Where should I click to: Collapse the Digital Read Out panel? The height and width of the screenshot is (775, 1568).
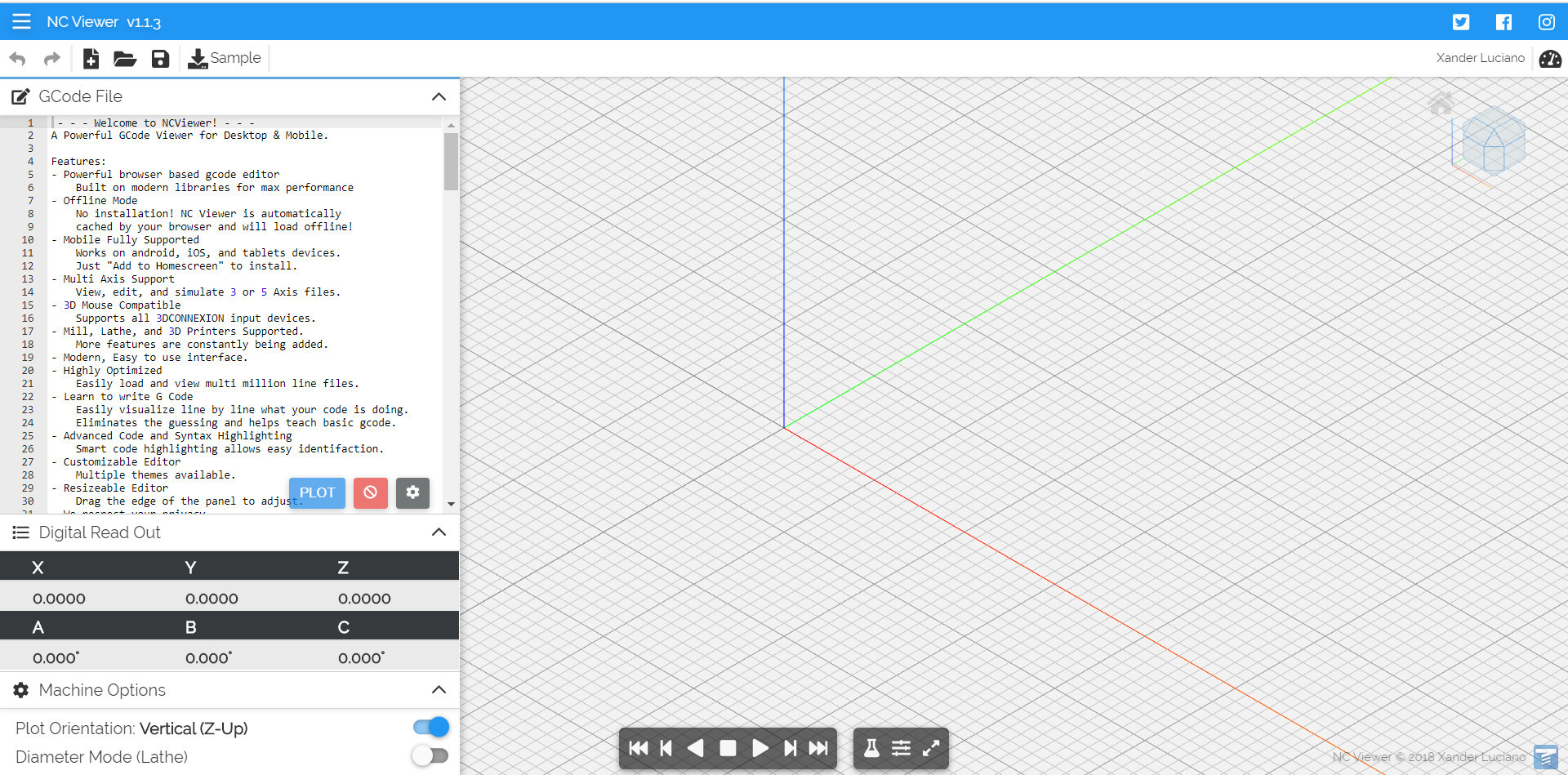439,532
